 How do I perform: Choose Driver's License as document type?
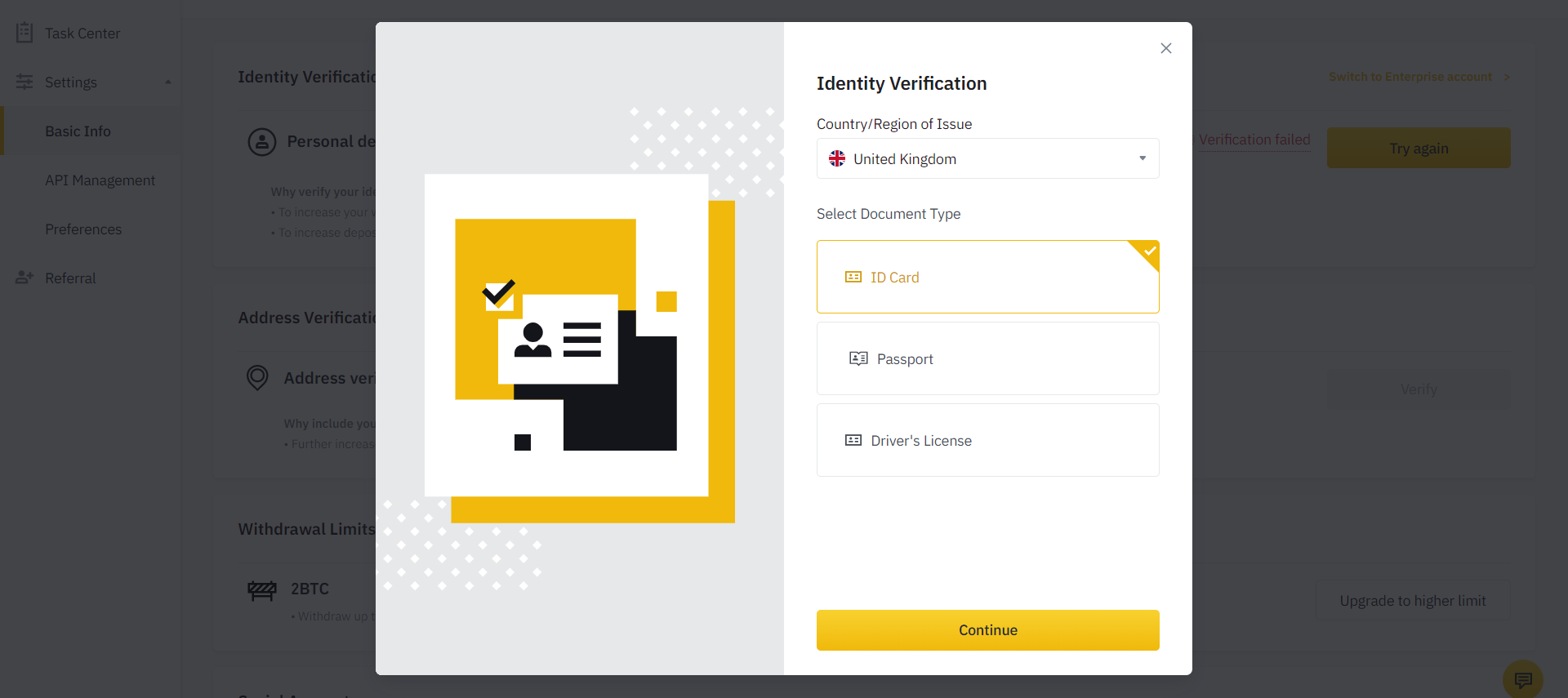(988, 440)
